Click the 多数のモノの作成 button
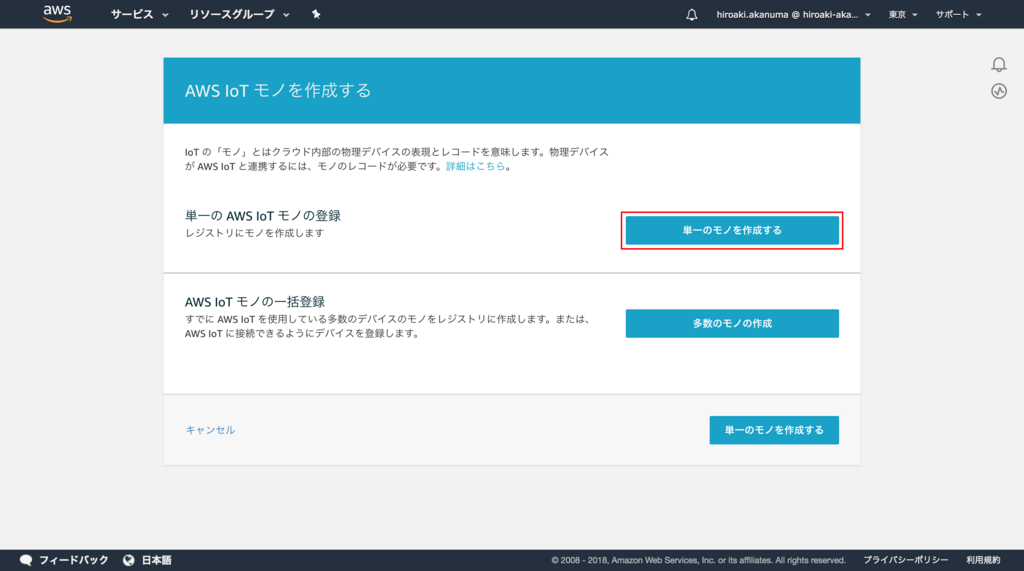1024x571 pixels. point(732,323)
